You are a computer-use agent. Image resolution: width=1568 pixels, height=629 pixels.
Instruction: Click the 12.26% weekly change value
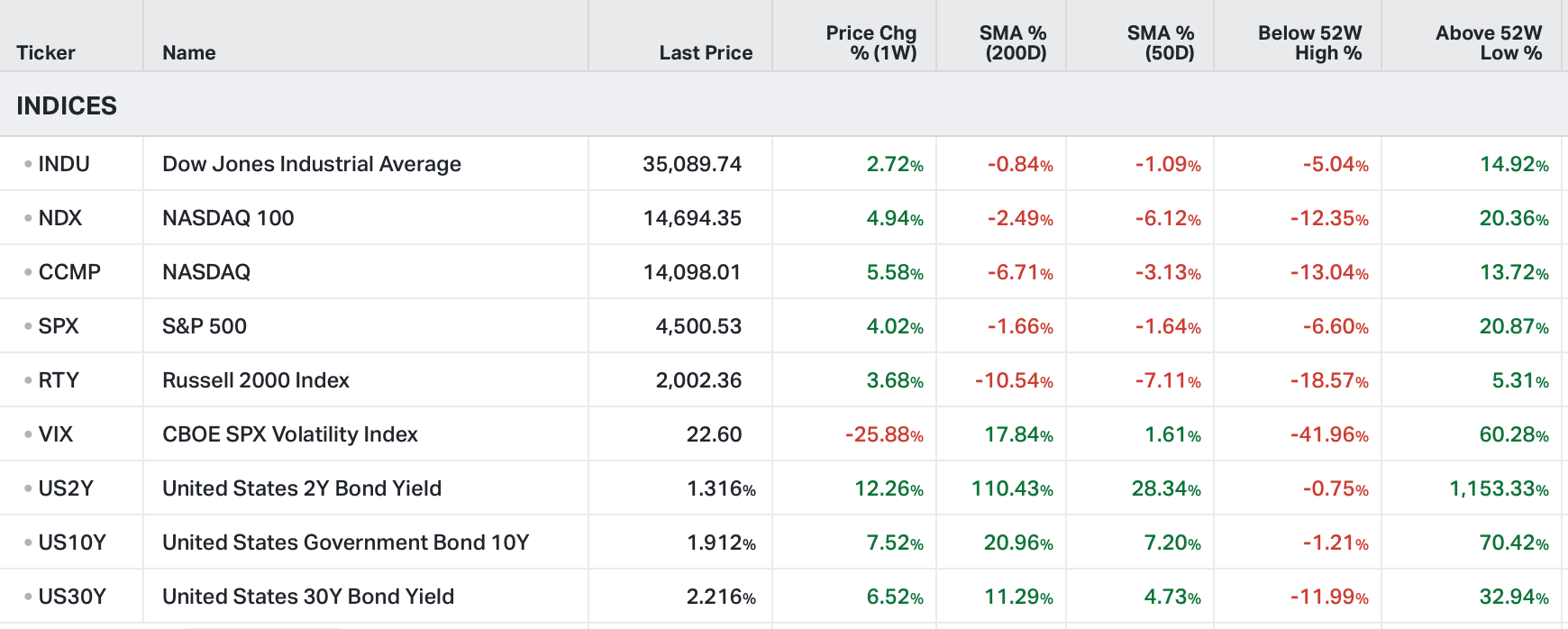coord(889,488)
